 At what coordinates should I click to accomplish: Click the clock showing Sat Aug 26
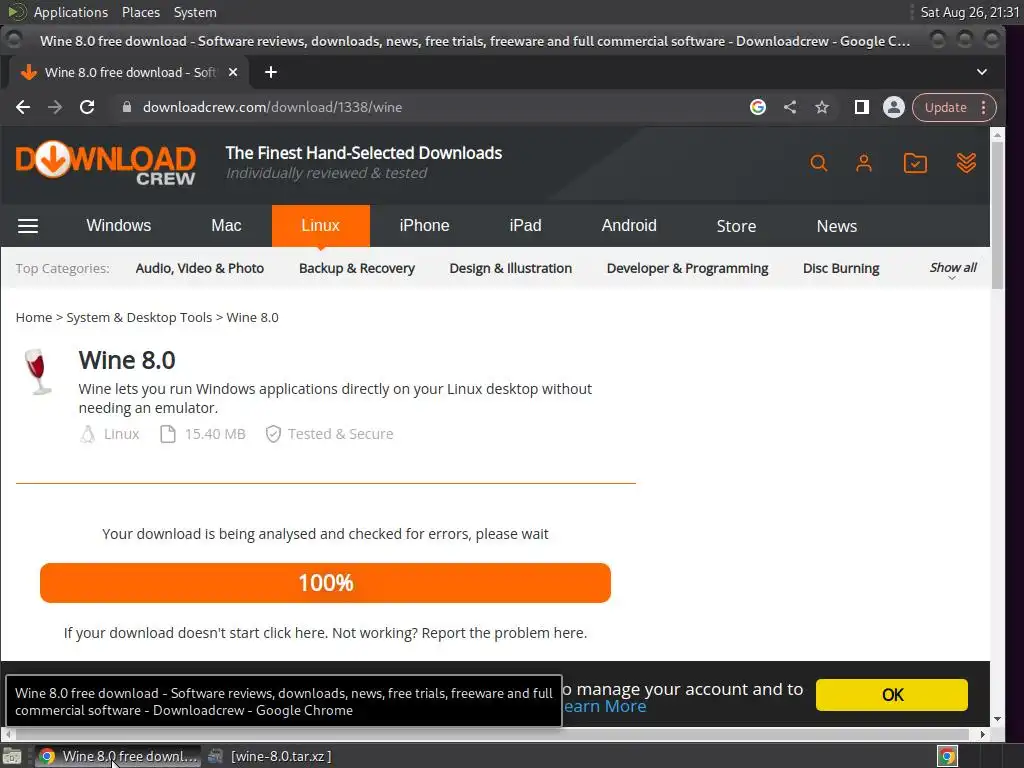pyautogui.click(x=969, y=12)
